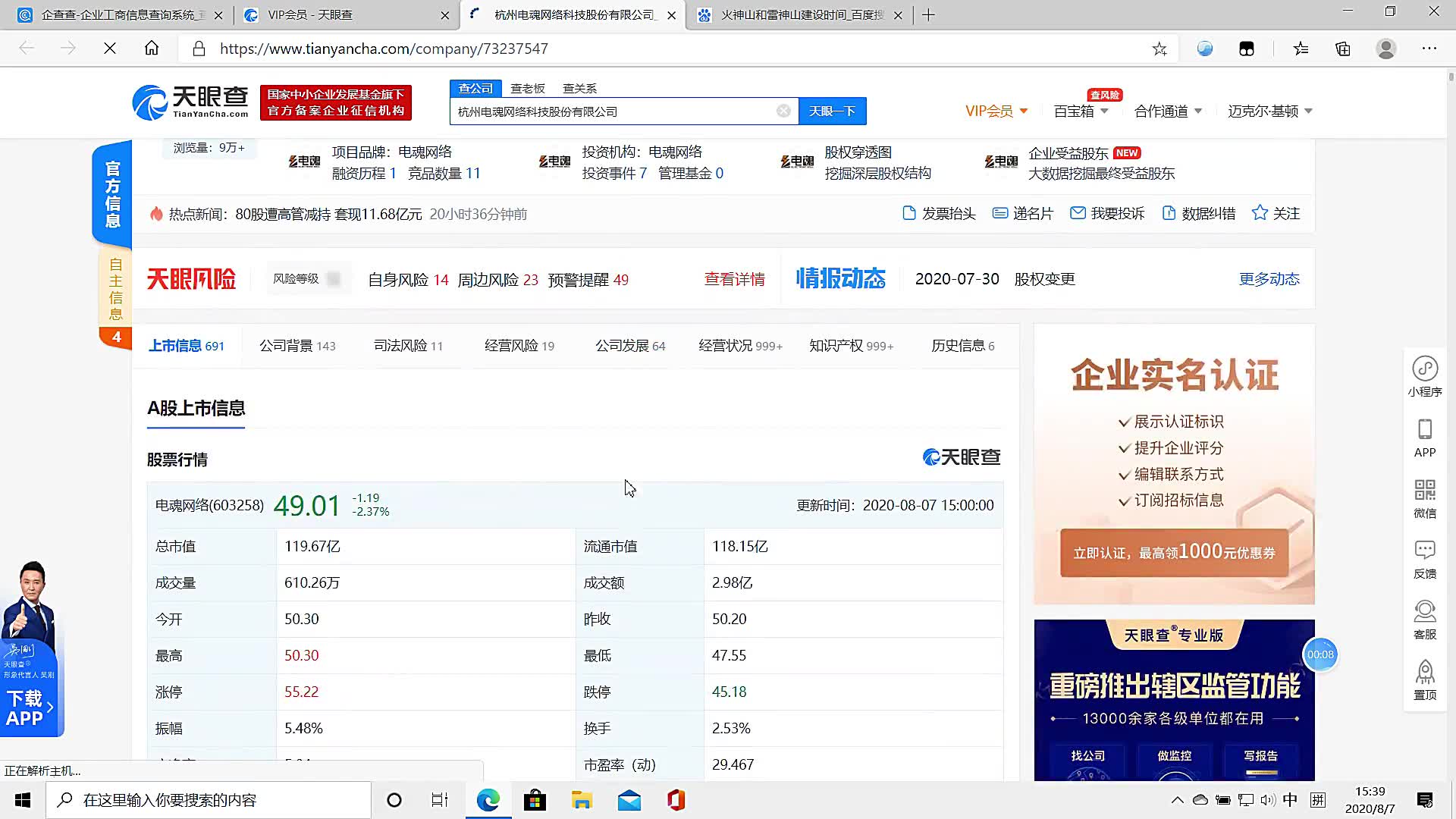The height and width of the screenshot is (819, 1456).
Task: Open Mail app from the taskbar
Action: (x=629, y=800)
